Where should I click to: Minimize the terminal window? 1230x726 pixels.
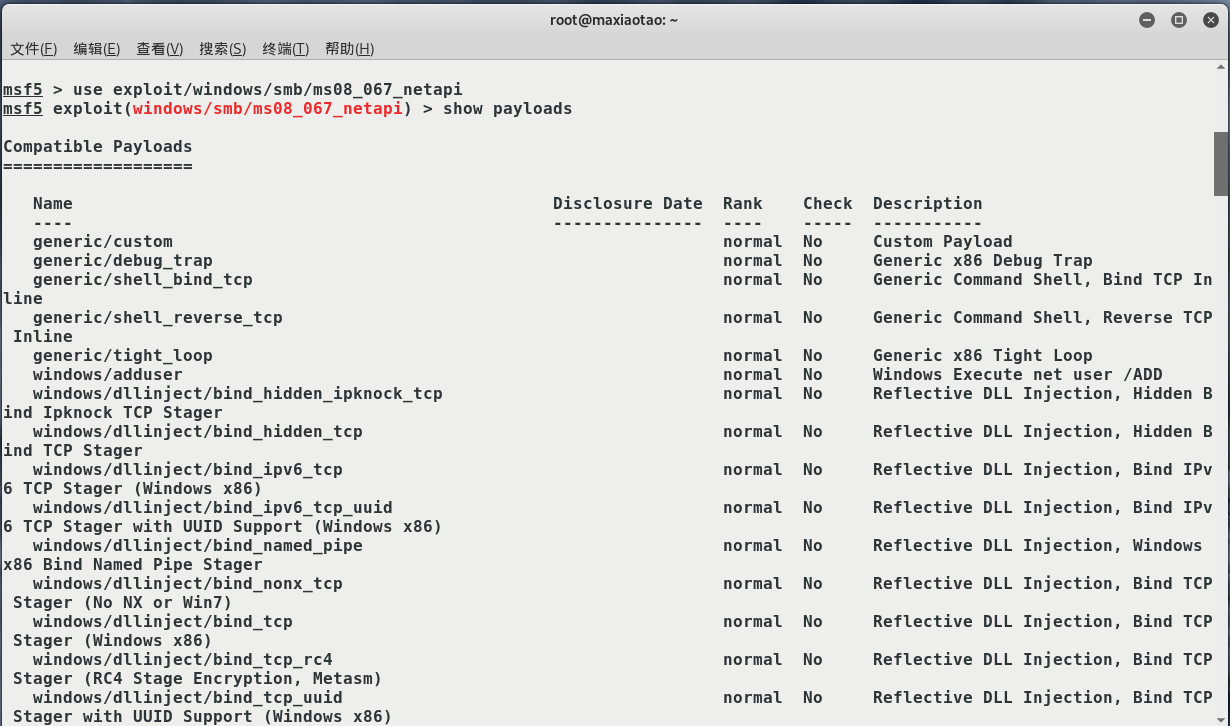[1147, 20]
